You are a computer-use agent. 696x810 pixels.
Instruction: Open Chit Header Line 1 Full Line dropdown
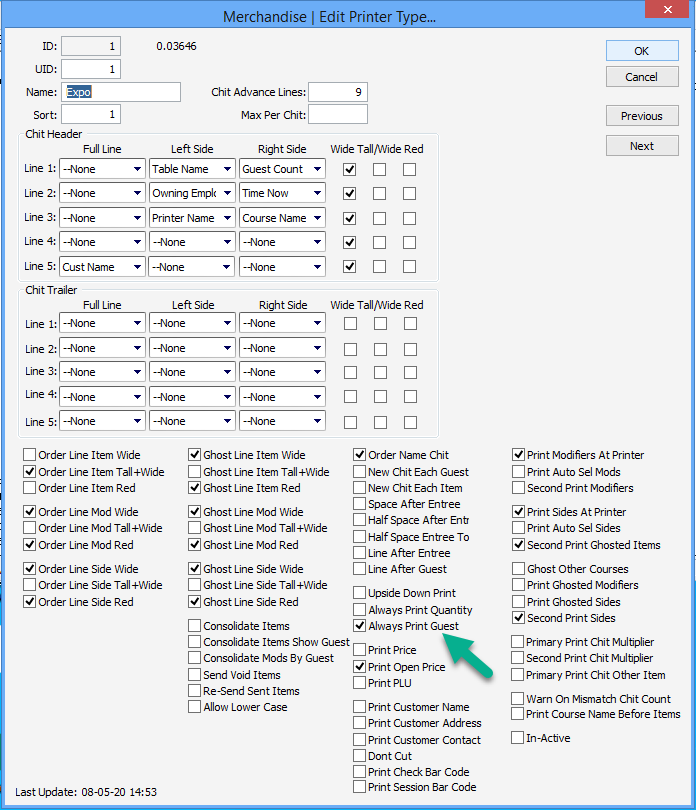pyautogui.click(x=102, y=169)
